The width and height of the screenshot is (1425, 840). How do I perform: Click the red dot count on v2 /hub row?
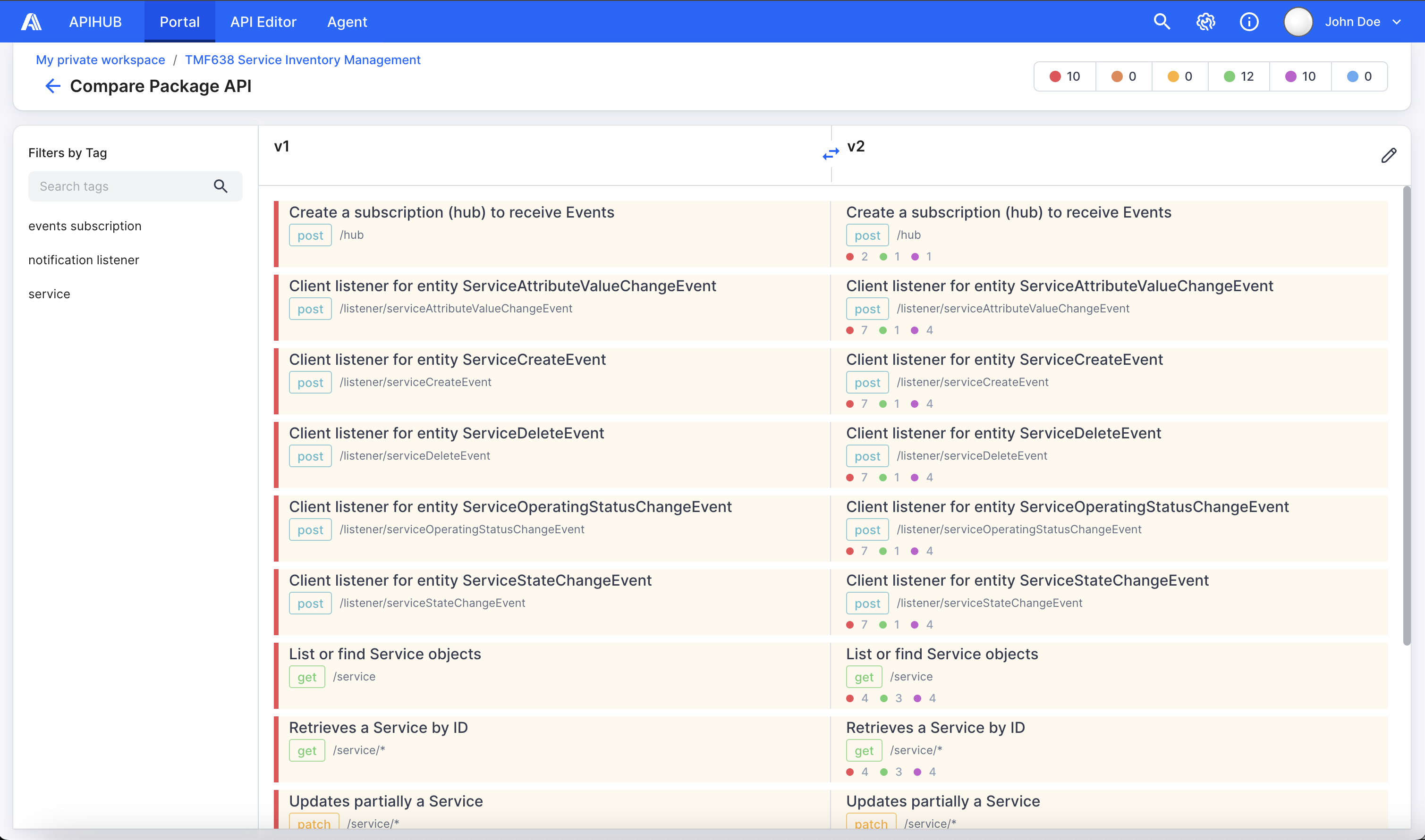coord(857,256)
